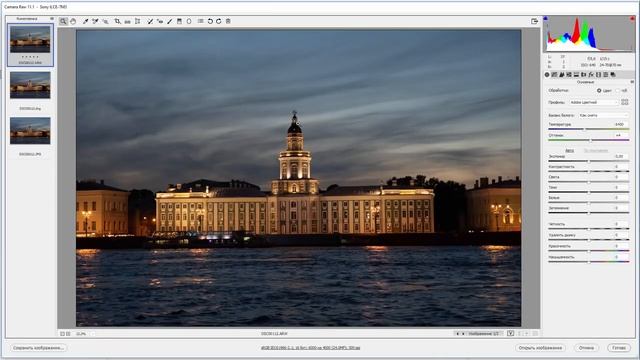This screenshot has width=640, height=360.
Task: Click the Done button
Action: pos(619,348)
